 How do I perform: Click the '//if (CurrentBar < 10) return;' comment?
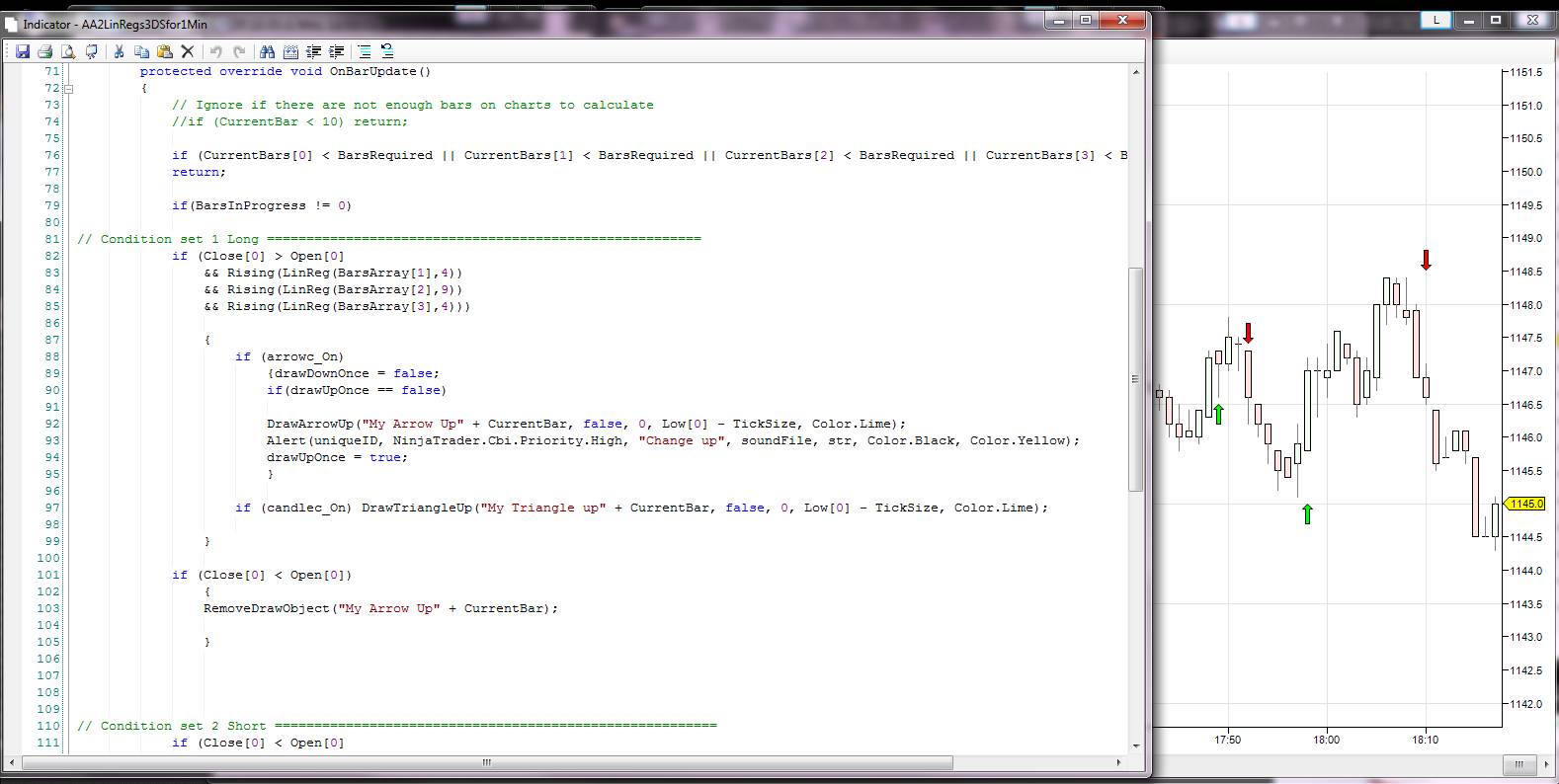click(x=289, y=121)
